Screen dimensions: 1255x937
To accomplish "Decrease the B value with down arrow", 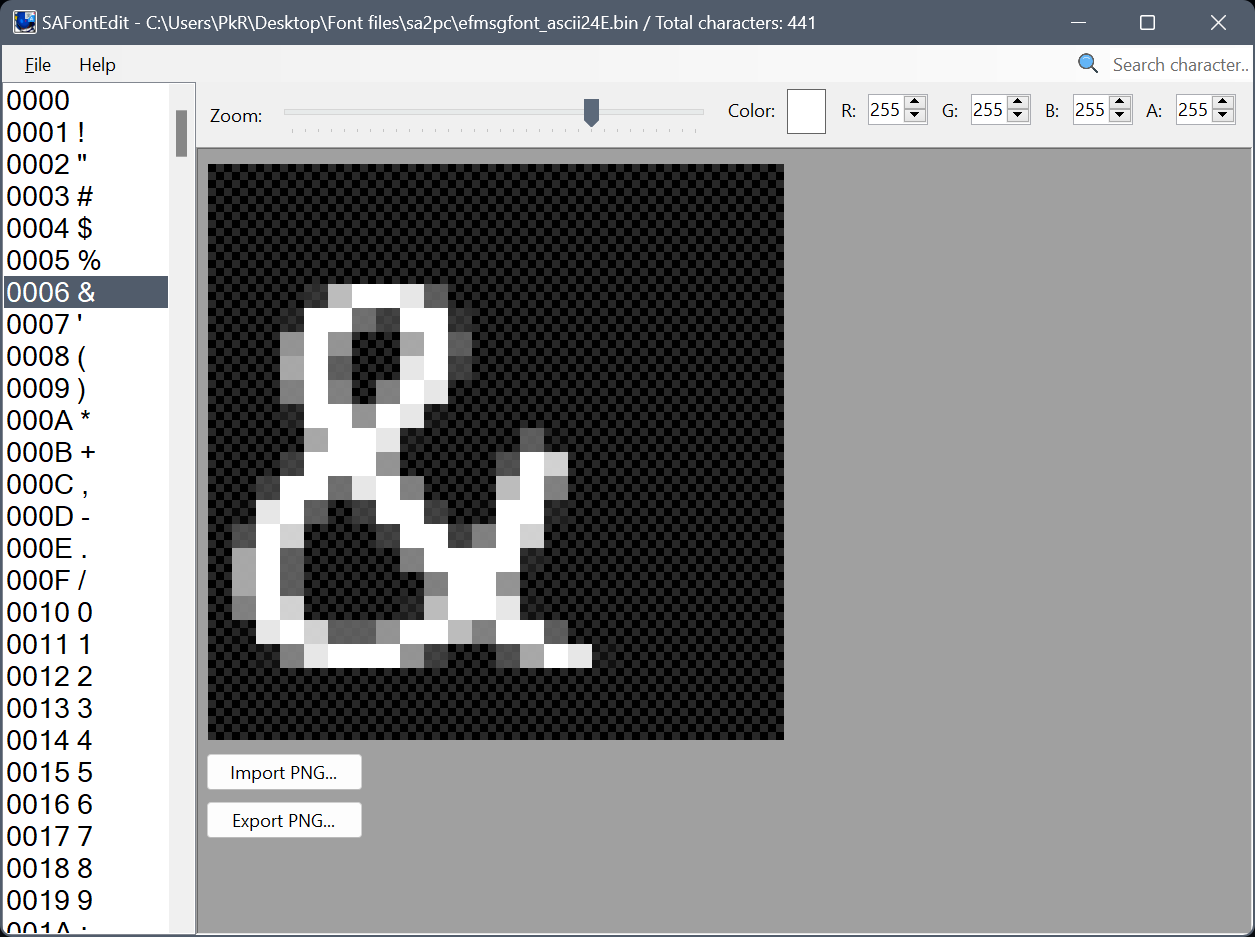I will [1120, 117].
